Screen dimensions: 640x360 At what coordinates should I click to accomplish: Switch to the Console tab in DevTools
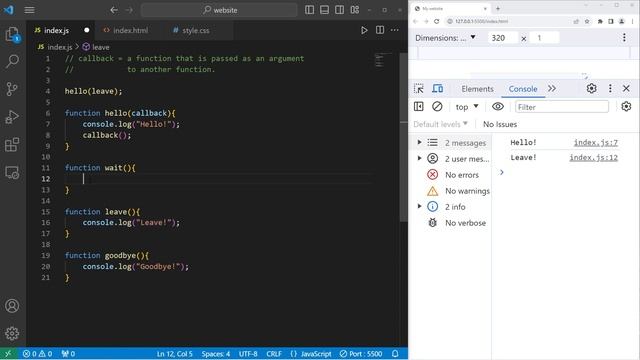523,89
